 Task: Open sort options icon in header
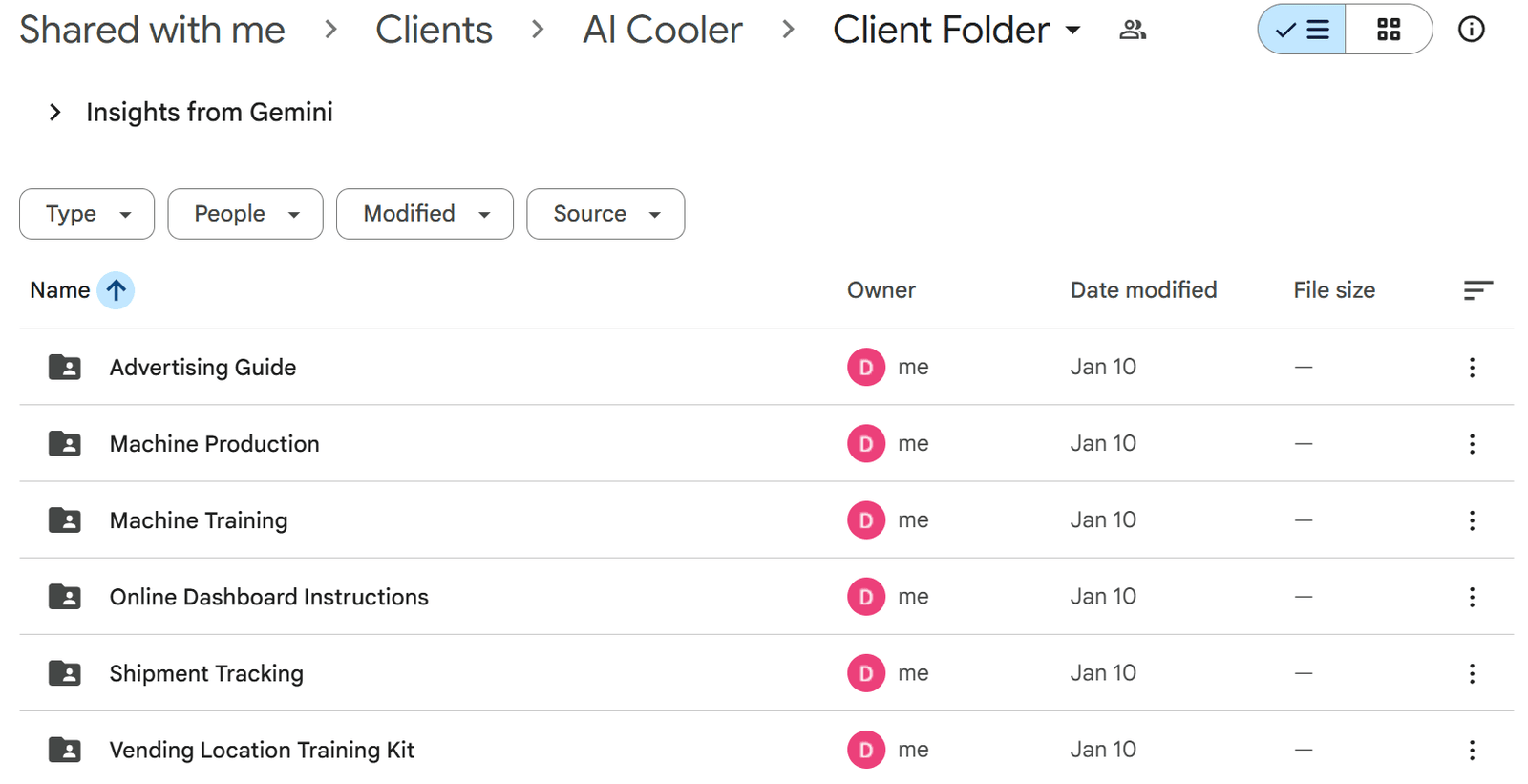(1477, 290)
